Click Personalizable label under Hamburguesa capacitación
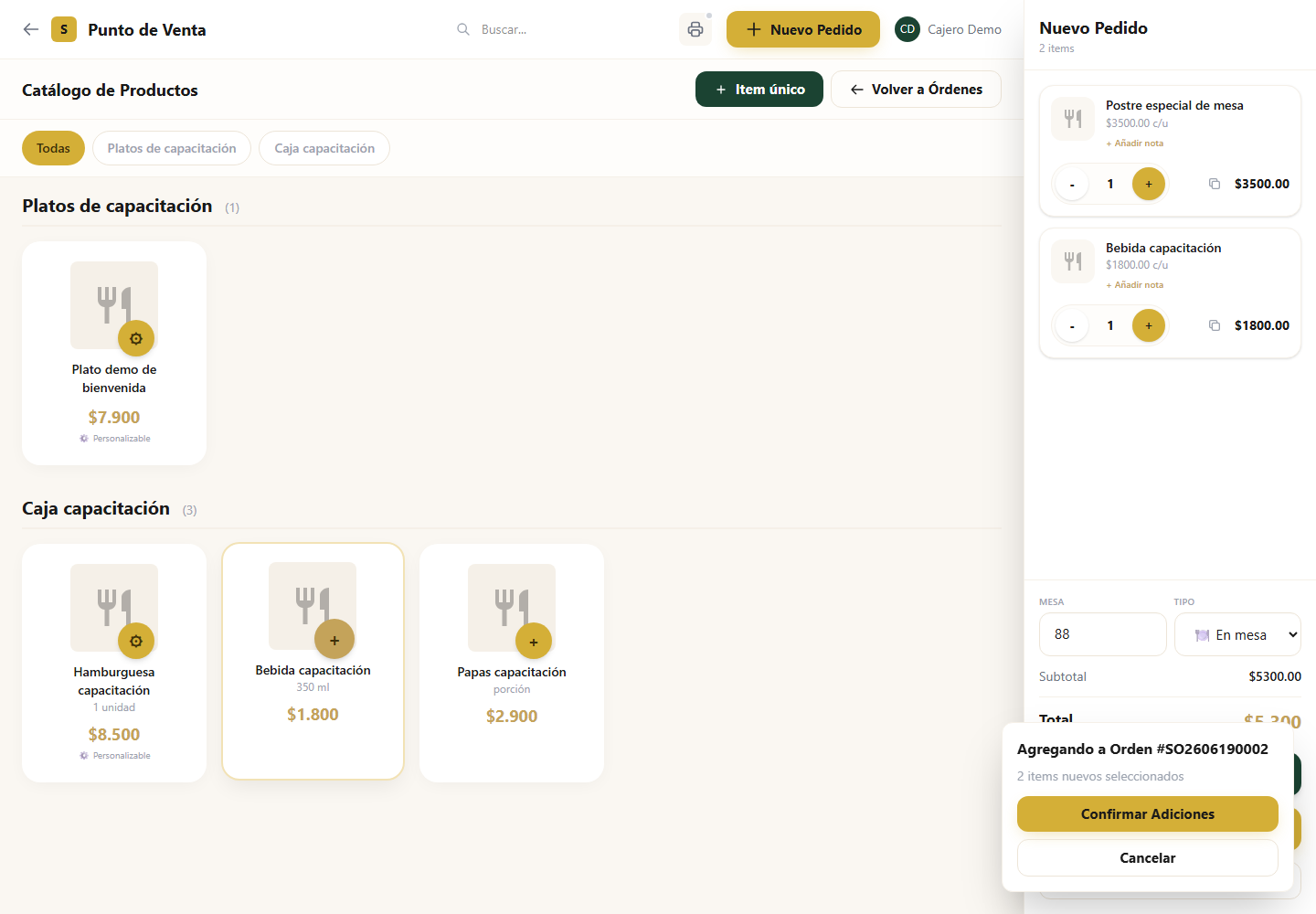Viewport: 1316px width, 914px height. tap(114, 756)
